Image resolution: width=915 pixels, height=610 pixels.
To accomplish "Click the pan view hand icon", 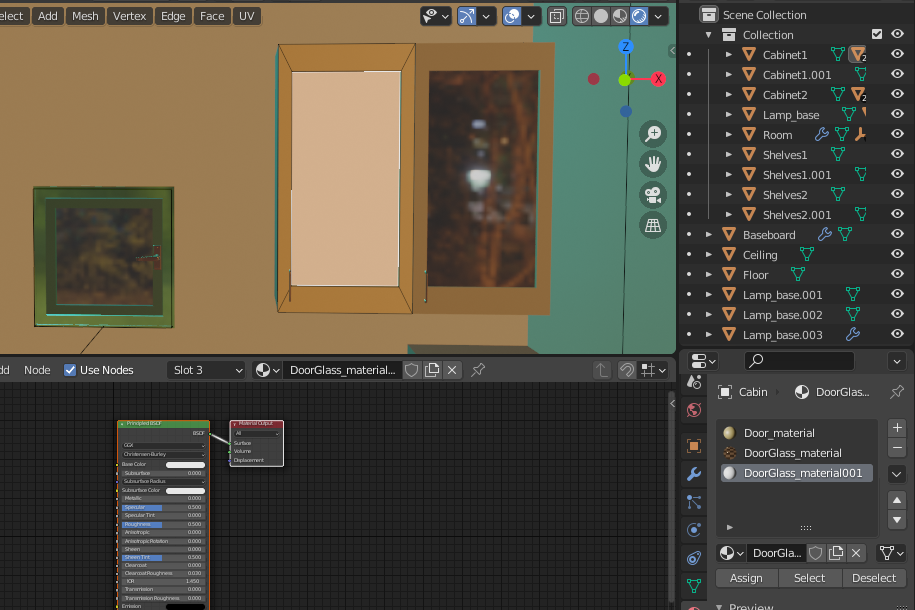I will click(653, 165).
